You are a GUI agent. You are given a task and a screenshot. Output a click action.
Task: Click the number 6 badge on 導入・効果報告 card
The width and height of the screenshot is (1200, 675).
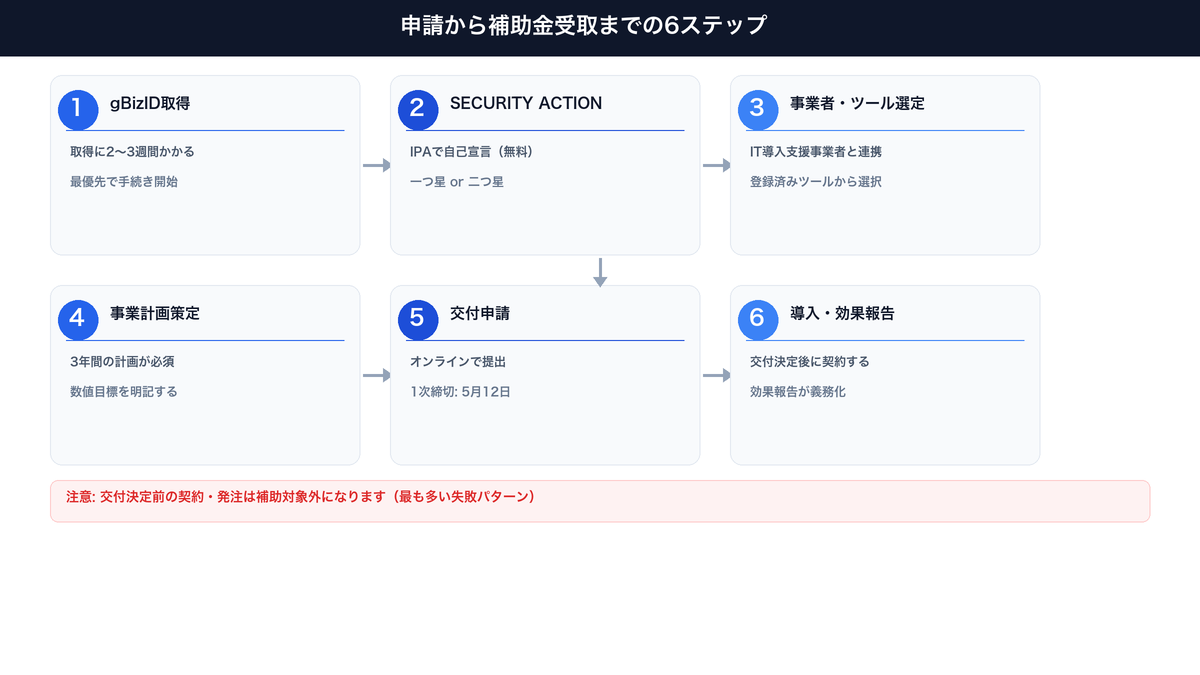point(758,320)
